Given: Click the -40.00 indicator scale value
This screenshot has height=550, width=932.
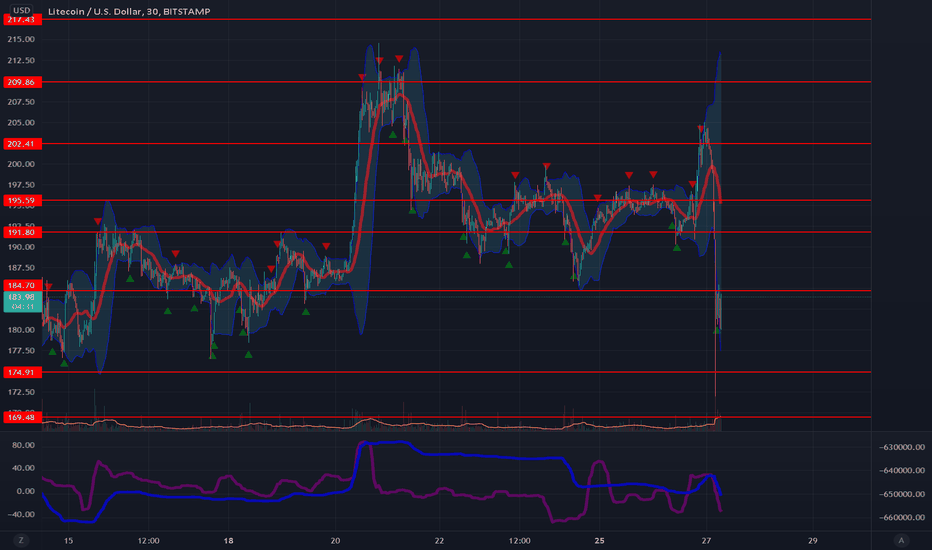Looking at the screenshot, I should pos(23,515).
